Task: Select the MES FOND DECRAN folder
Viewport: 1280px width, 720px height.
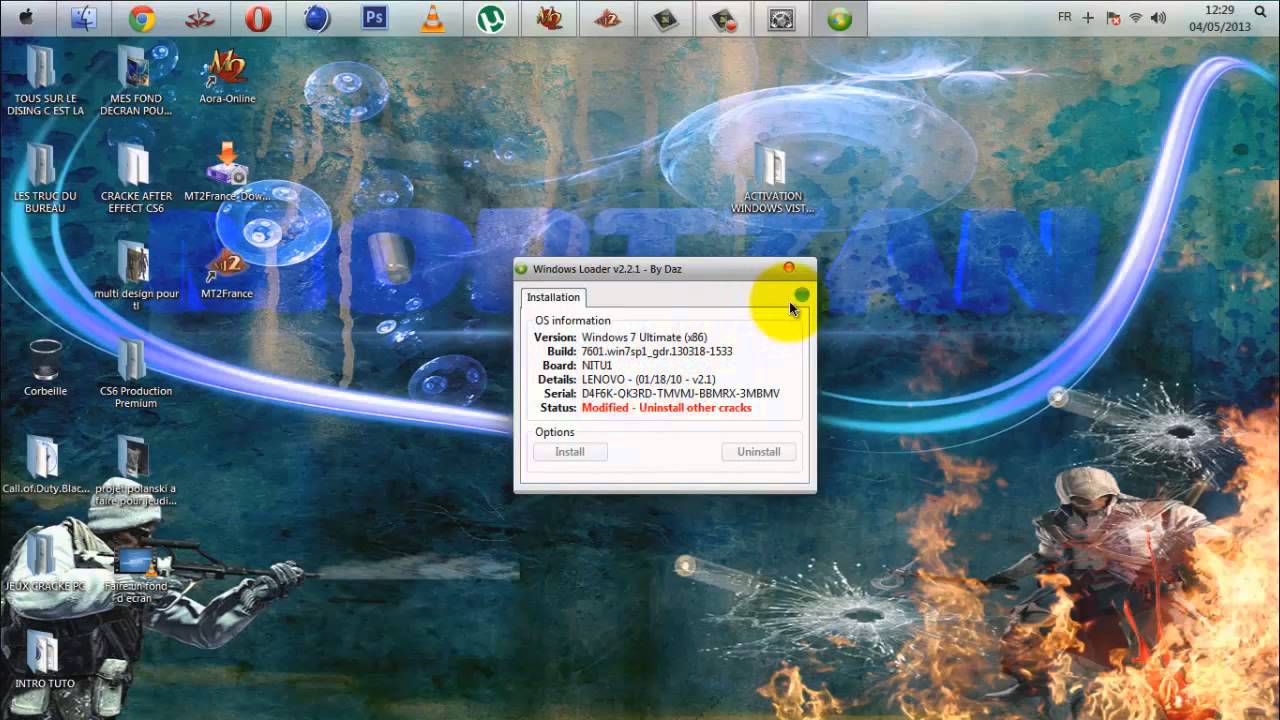Action: pyautogui.click(x=135, y=80)
